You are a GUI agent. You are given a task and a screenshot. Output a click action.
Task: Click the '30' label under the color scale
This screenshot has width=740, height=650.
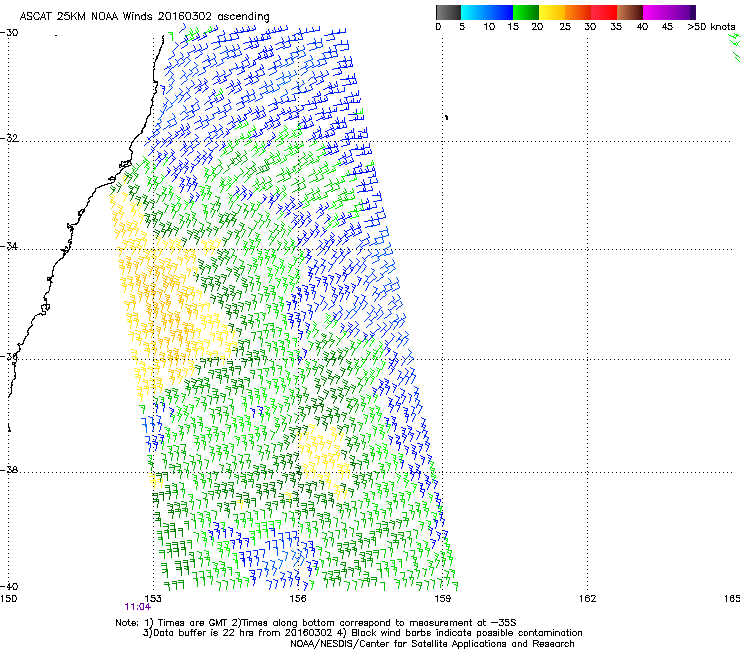590,27
